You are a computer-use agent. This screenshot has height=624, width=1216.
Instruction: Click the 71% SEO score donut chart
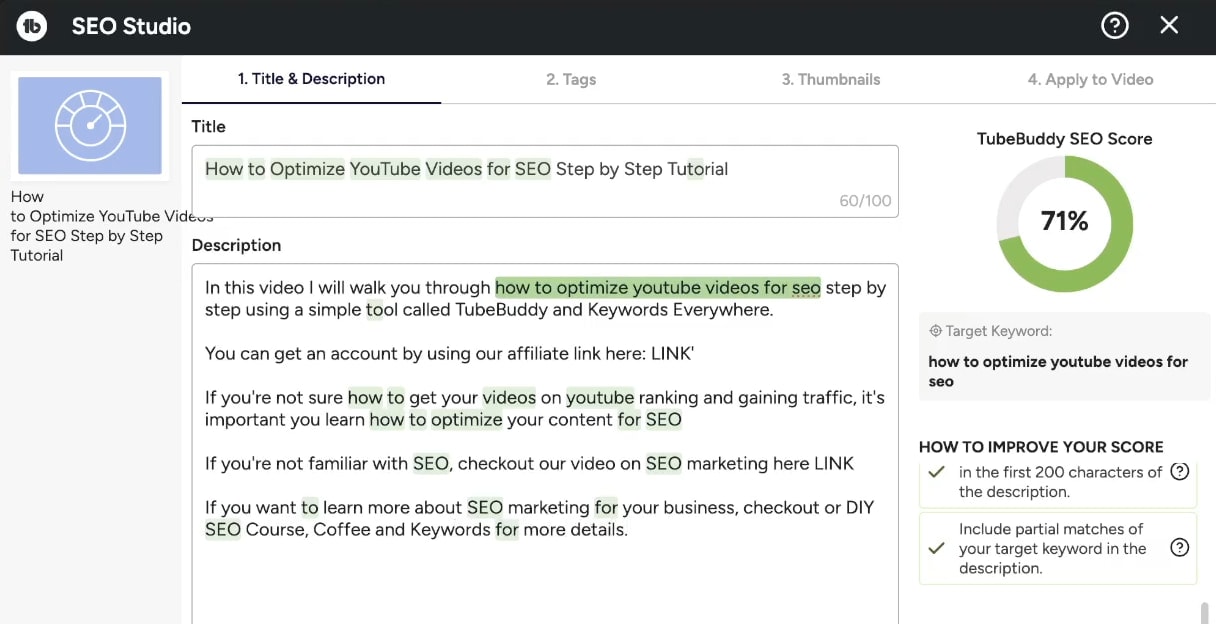coord(1065,223)
